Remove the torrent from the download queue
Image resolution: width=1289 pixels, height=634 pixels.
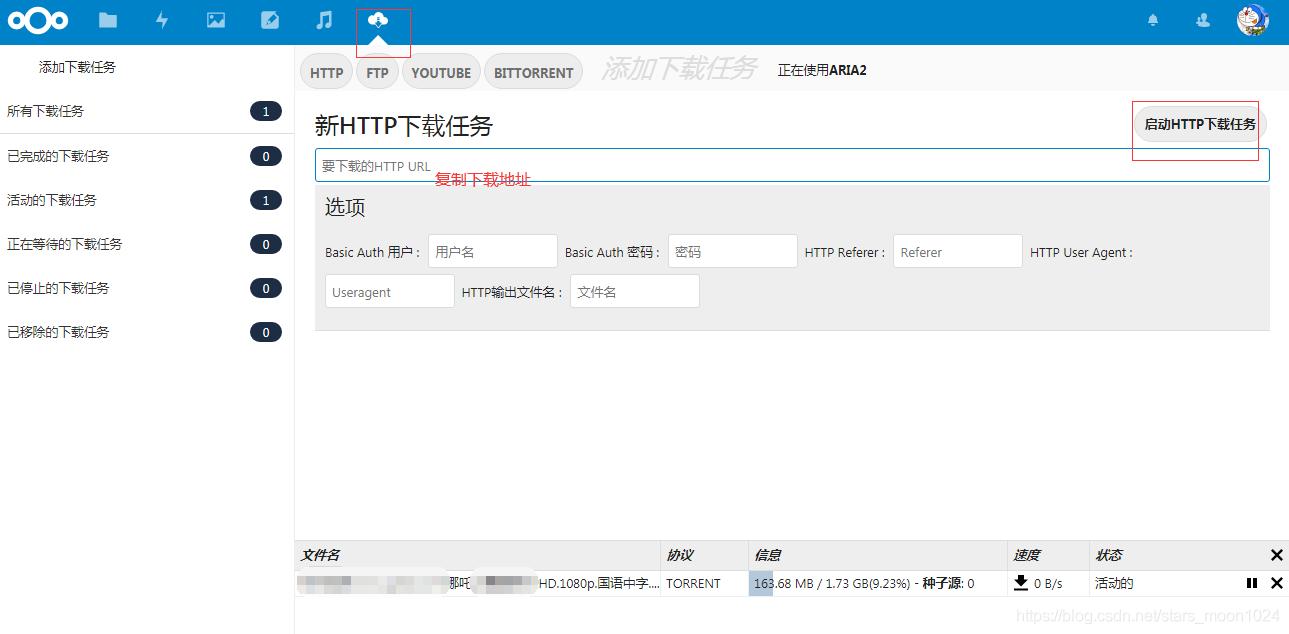[1277, 583]
